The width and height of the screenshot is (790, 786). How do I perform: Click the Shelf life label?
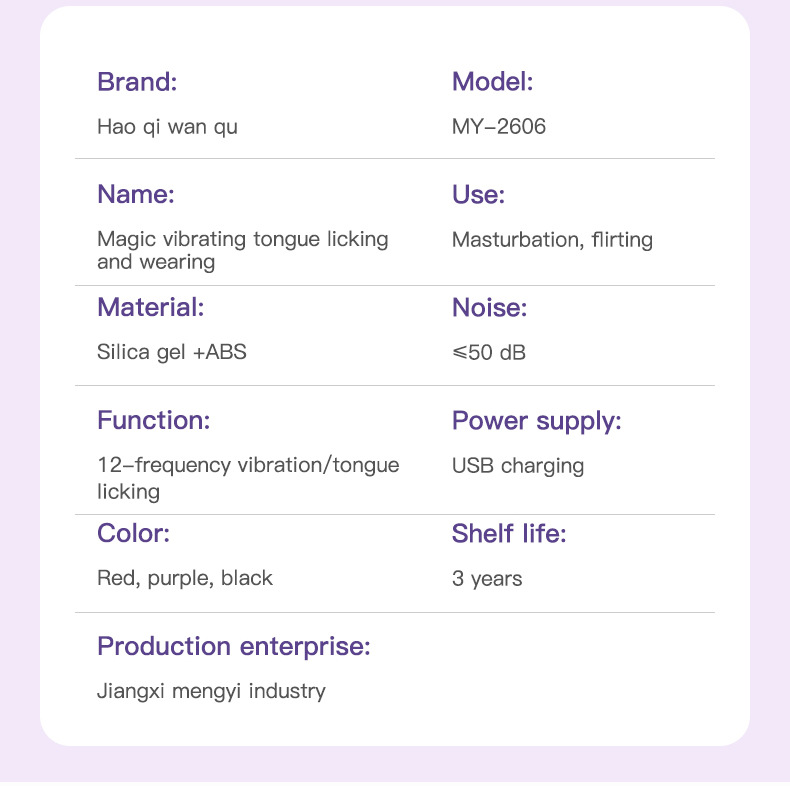click(x=509, y=533)
